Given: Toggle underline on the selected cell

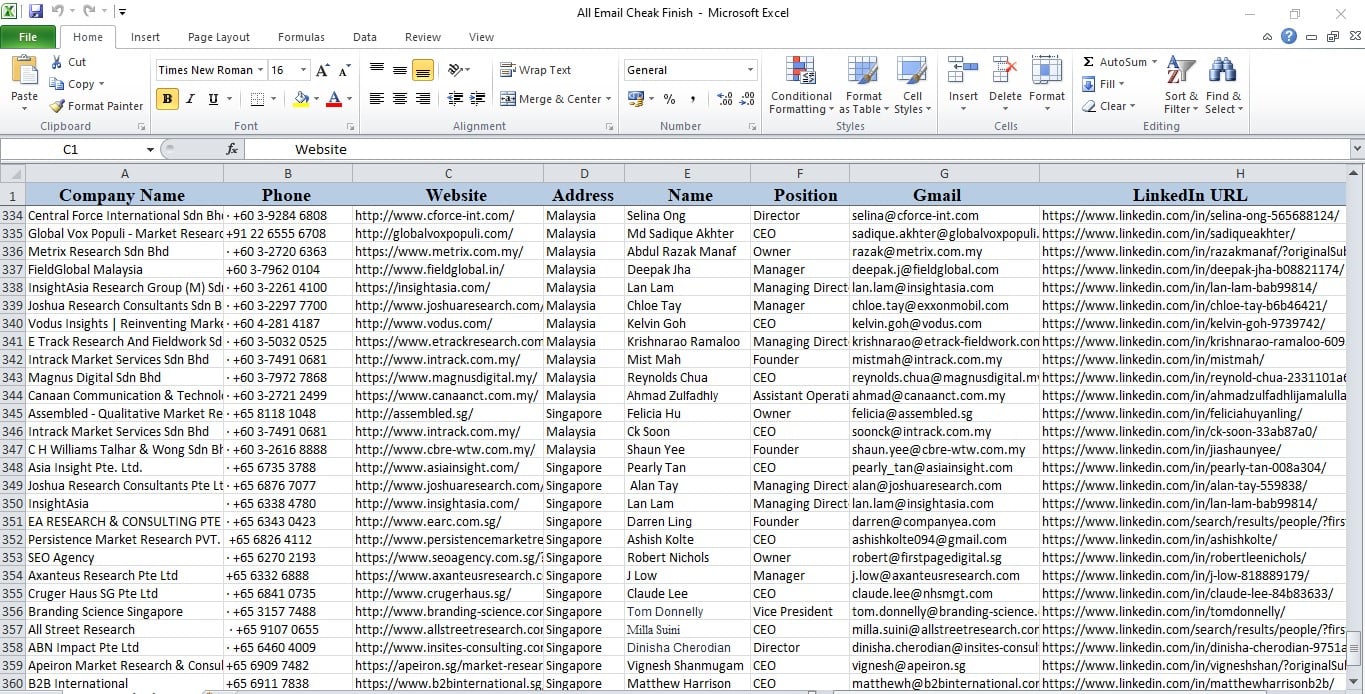Looking at the screenshot, I should tap(213, 99).
